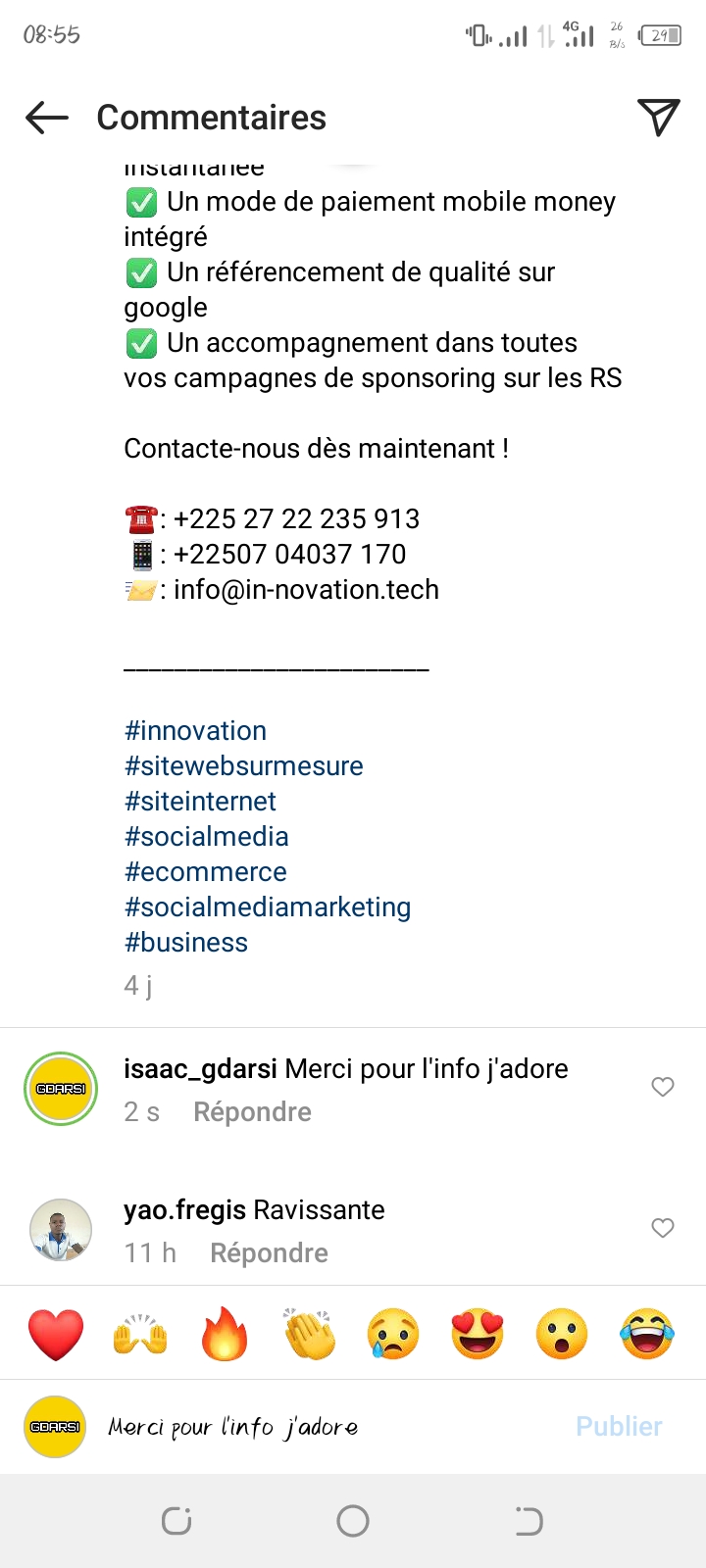The width and height of the screenshot is (706, 1568).
Task: Insert the fire emoji
Action: pos(225,1334)
